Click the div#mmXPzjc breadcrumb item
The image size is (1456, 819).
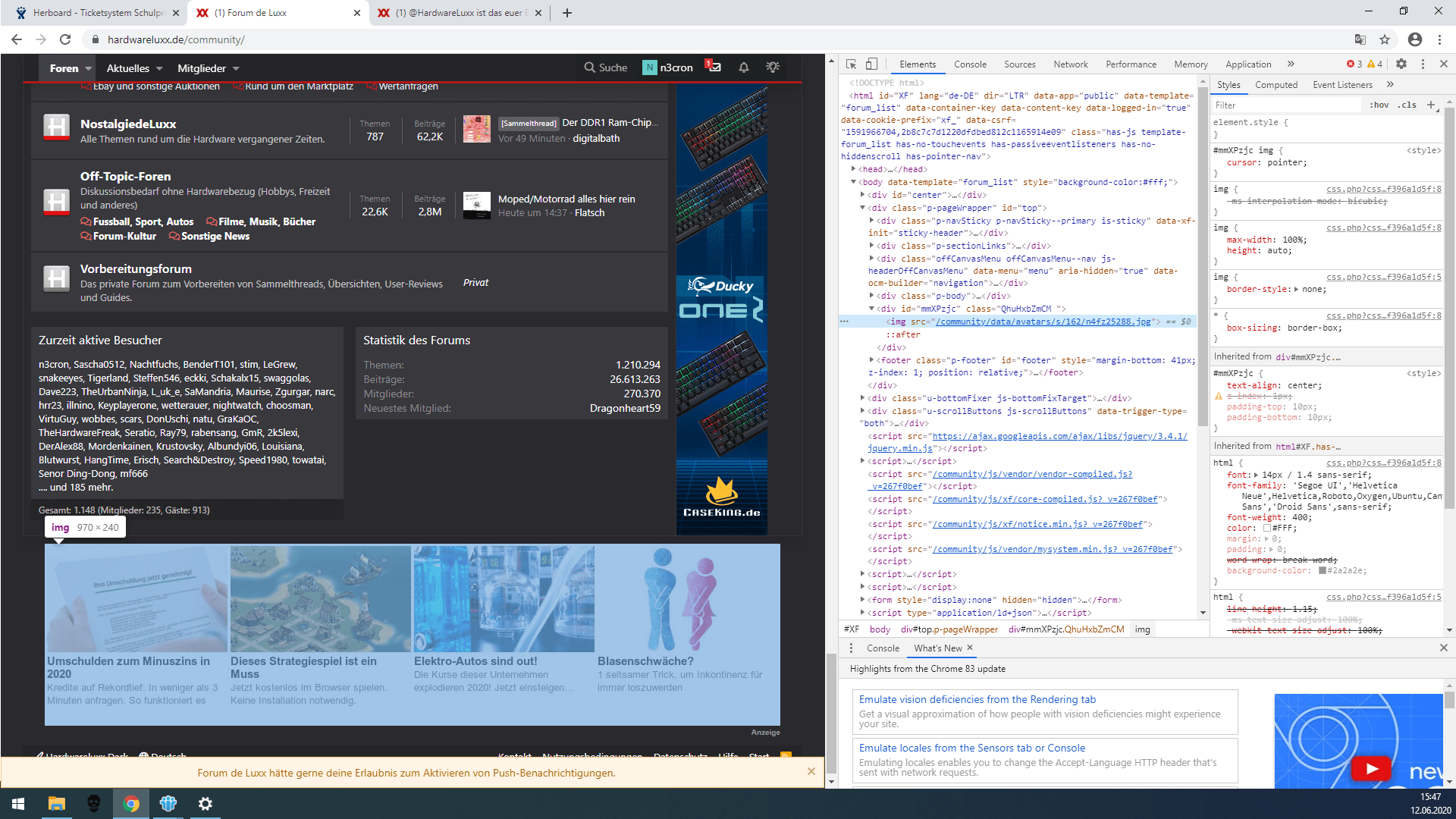[x=1065, y=629]
